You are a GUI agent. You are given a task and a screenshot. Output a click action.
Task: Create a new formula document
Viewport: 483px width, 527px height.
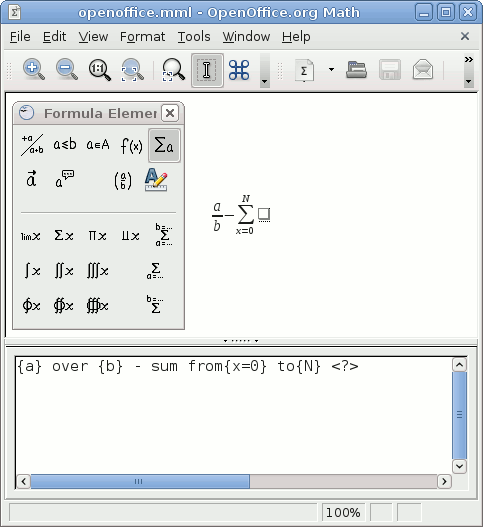pos(304,70)
